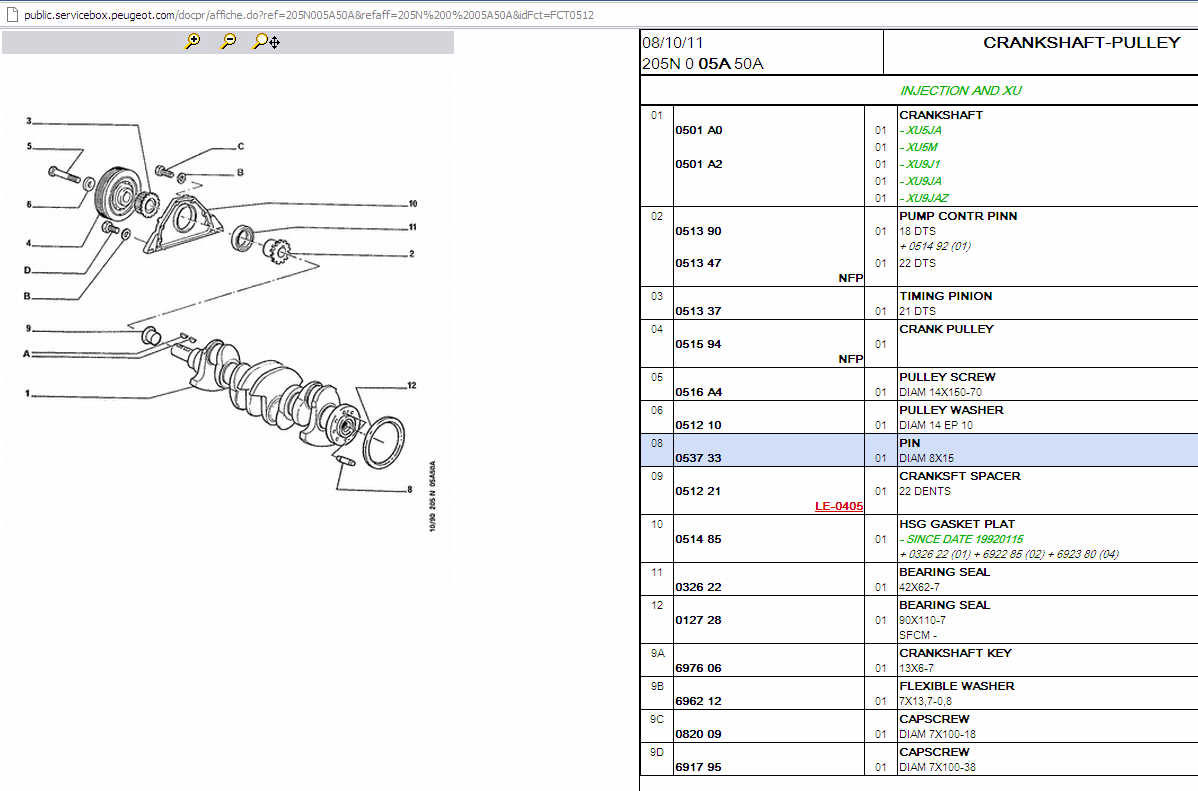Click the XU5M engine variant
The height and width of the screenshot is (791, 1198).
(x=918, y=147)
